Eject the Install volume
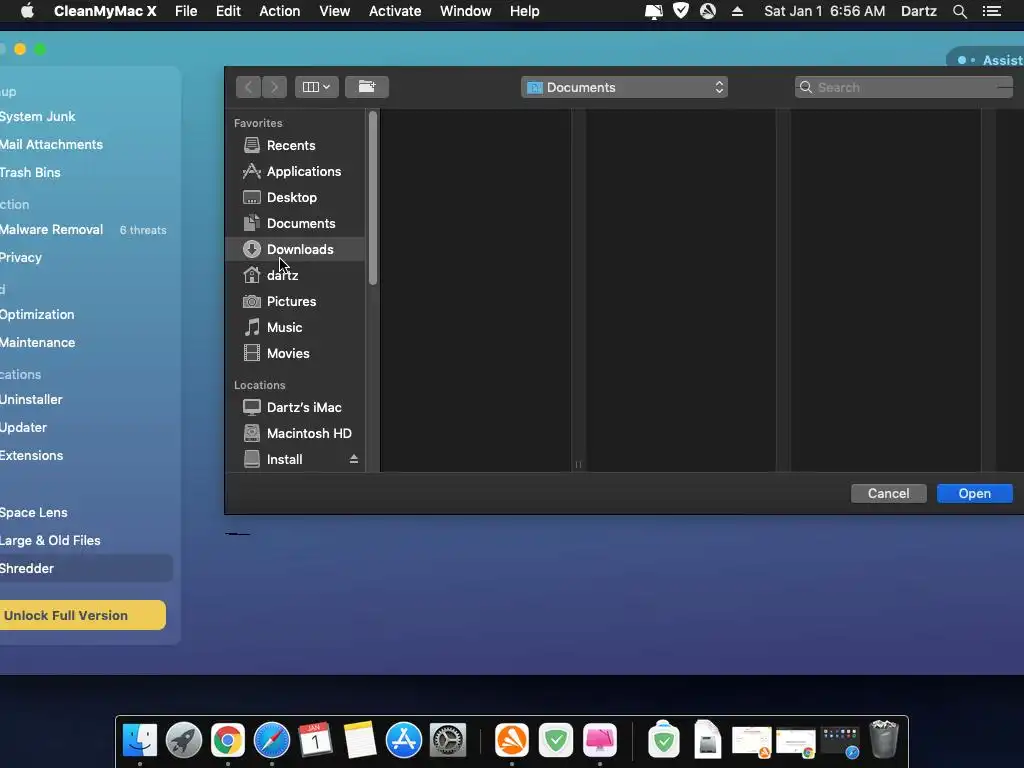Screen dimensions: 1024x768 coord(353,459)
